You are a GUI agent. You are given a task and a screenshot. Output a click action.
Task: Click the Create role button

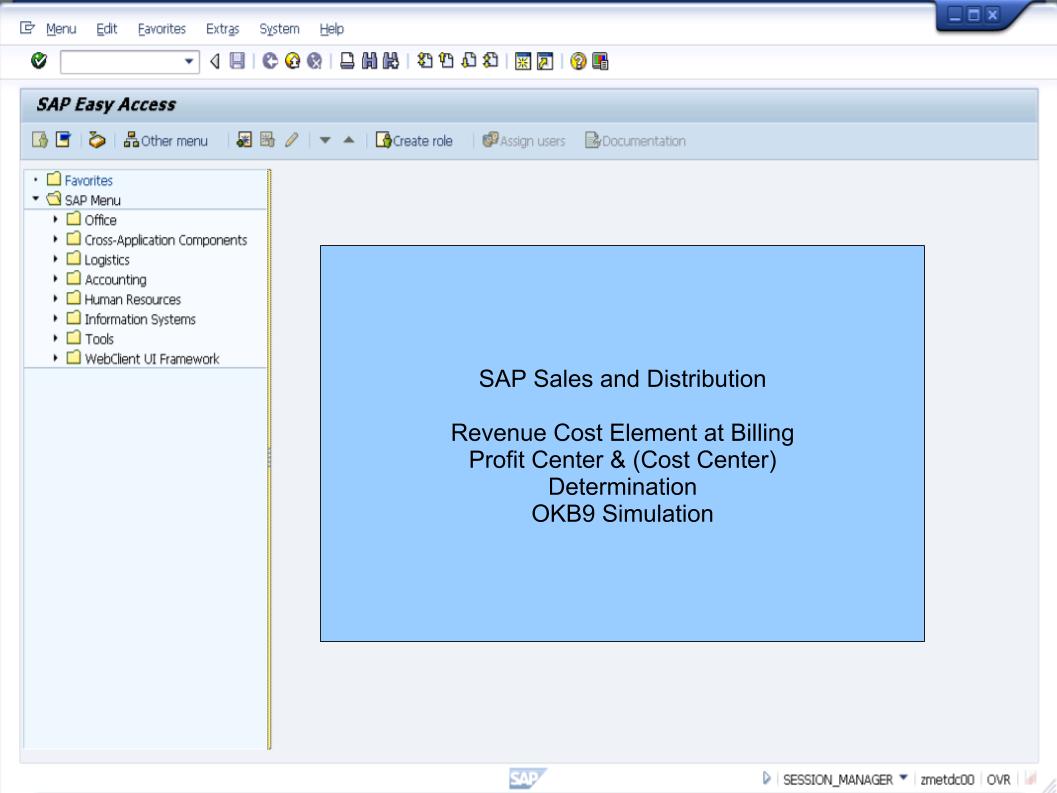pyautogui.click(x=415, y=141)
